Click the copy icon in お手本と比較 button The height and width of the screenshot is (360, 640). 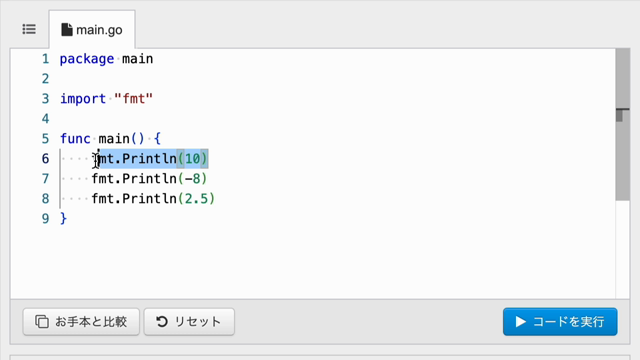42,322
